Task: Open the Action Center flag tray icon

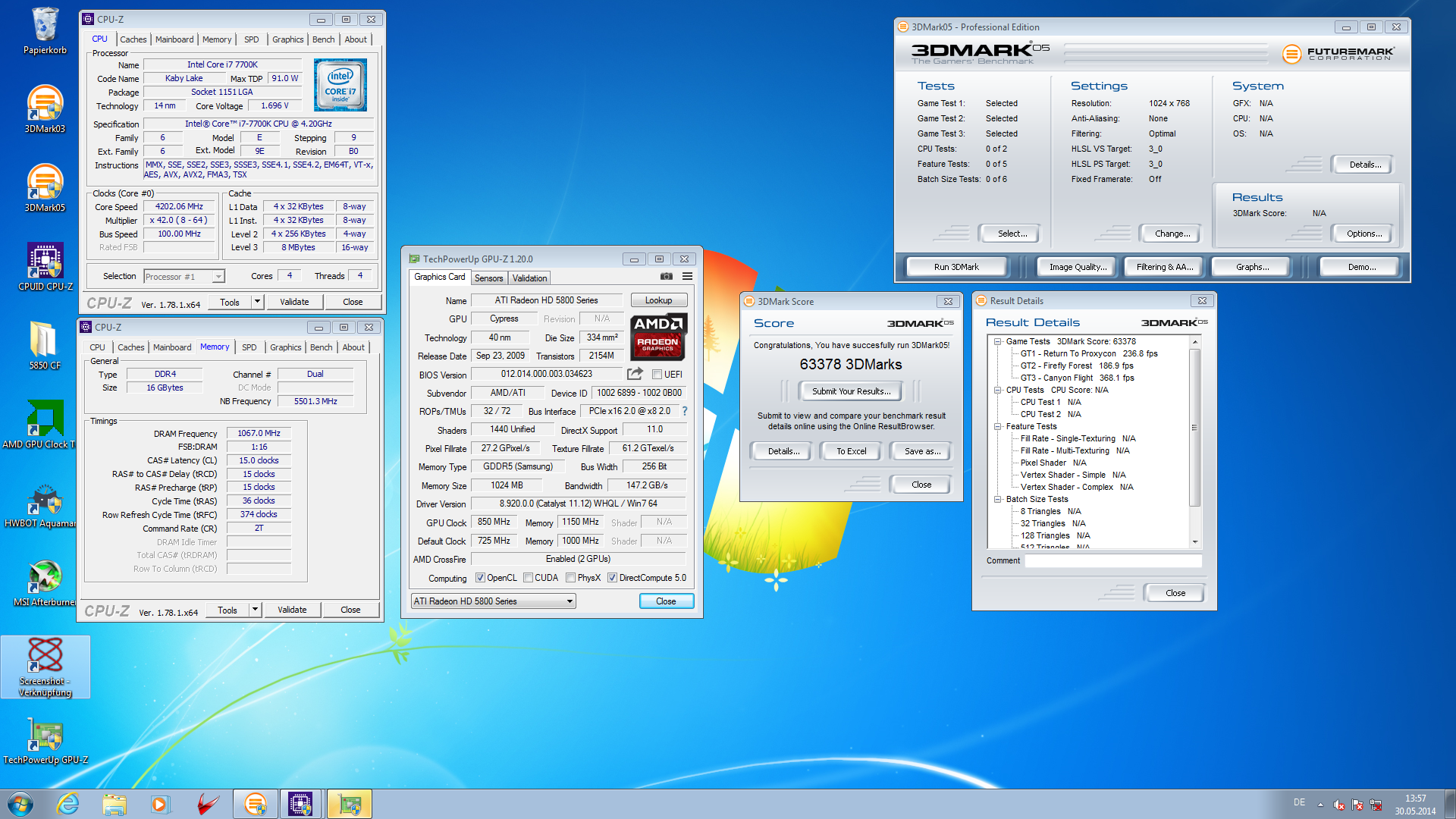Action: 1357,805
